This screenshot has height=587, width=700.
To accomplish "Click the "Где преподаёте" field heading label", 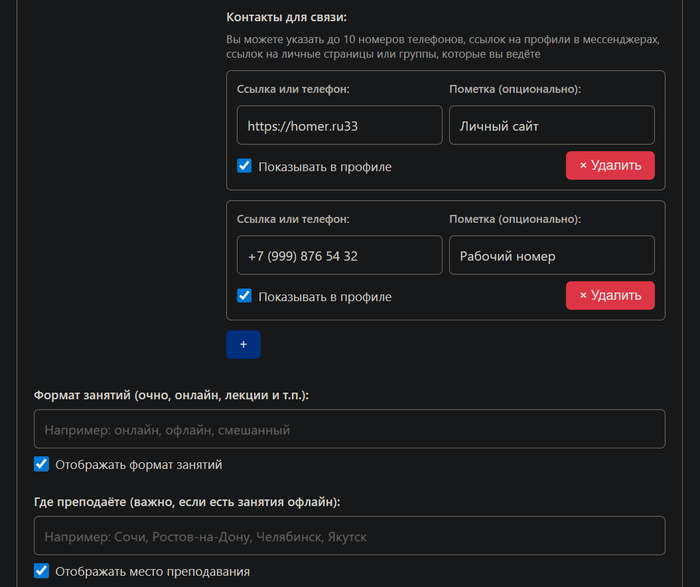I will click(x=186, y=502).
